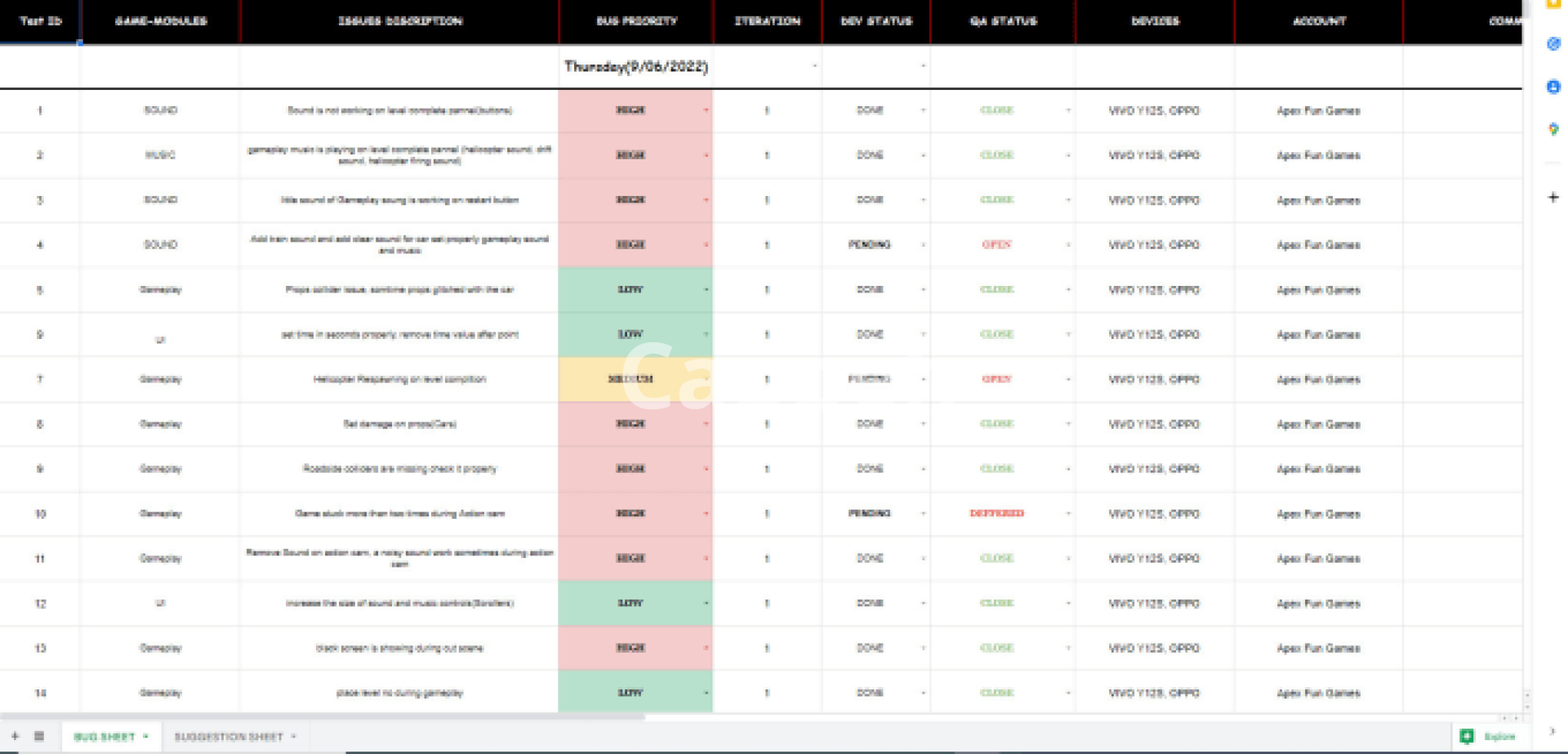Viewport: 1568px width, 754px height.
Task: Open Dev Status dropdown for Test ID 10
Action: 923,514
